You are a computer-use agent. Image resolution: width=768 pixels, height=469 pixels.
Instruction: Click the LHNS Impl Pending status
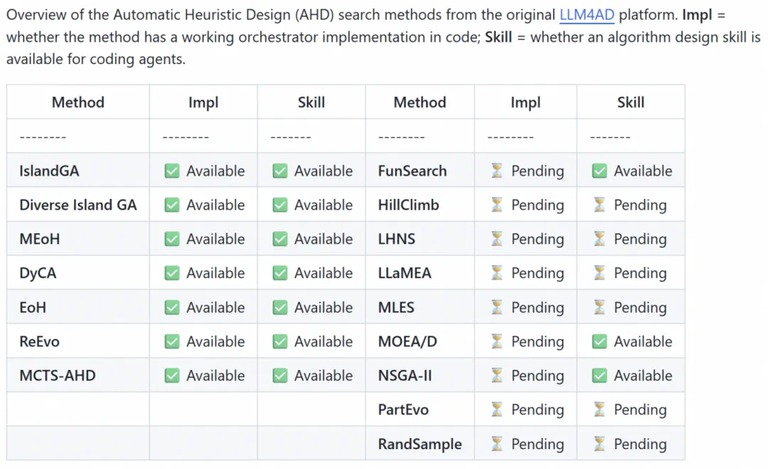click(528, 239)
